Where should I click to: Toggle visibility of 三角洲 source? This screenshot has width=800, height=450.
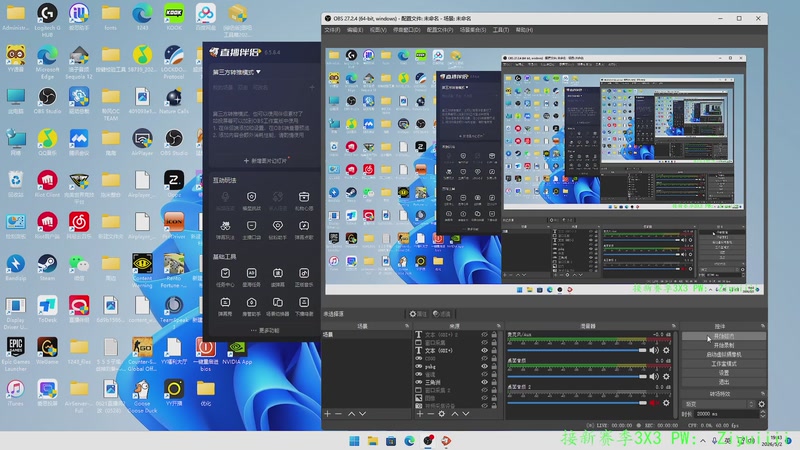point(484,382)
